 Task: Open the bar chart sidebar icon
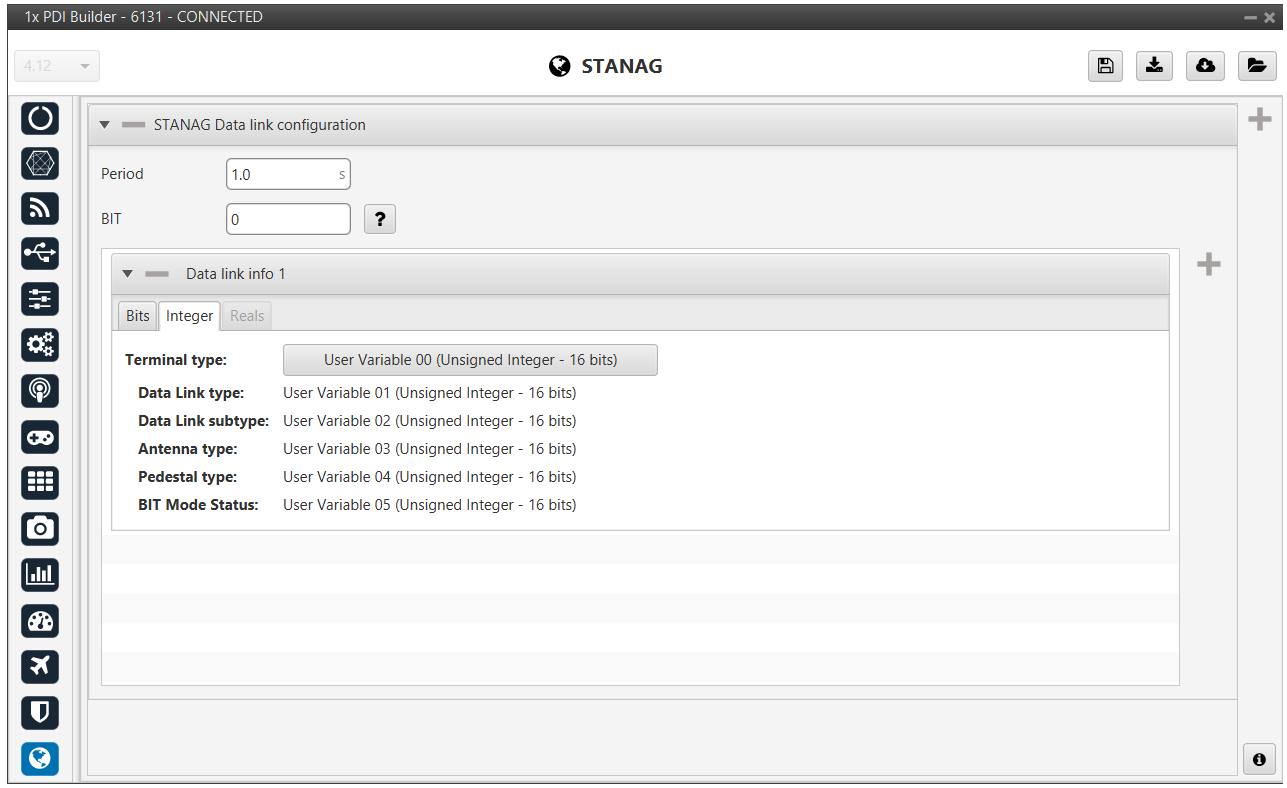(x=40, y=574)
